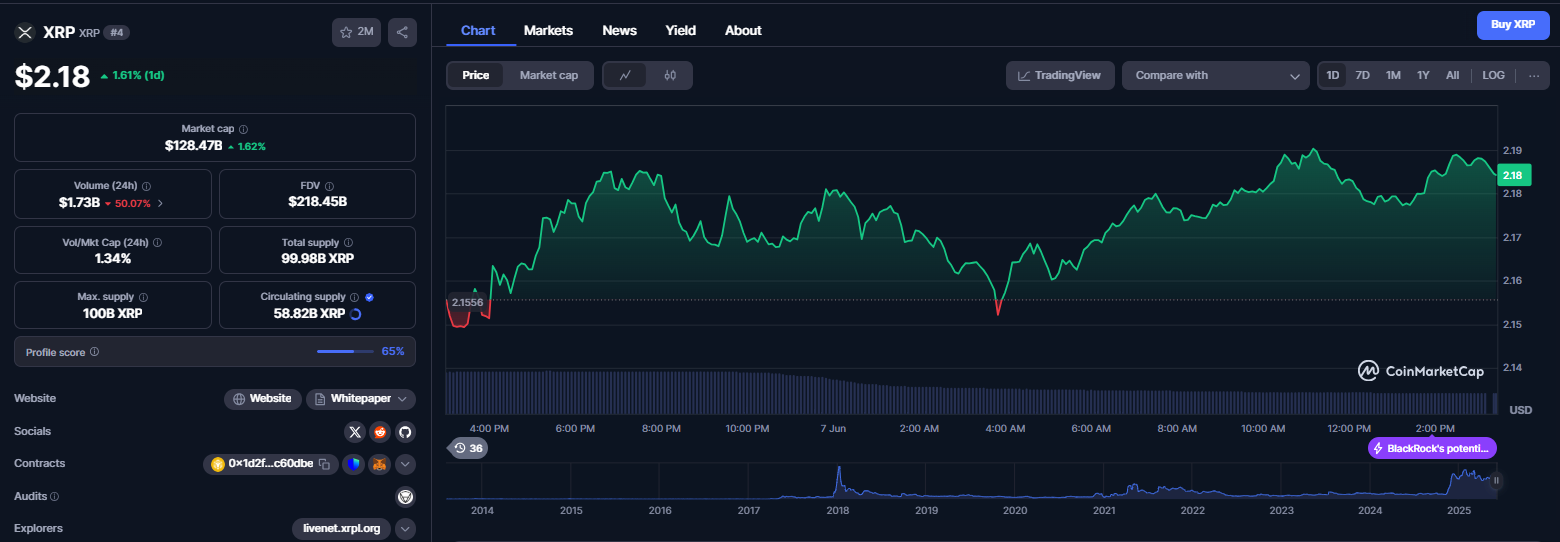The image size is (1560, 542).
Task: Click the Buy XRP button
Action: click(x=1513, y=24)
